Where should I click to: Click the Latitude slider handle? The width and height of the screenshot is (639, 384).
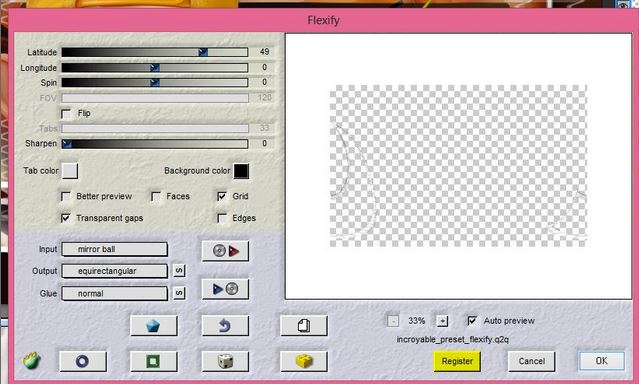[203, 52]
